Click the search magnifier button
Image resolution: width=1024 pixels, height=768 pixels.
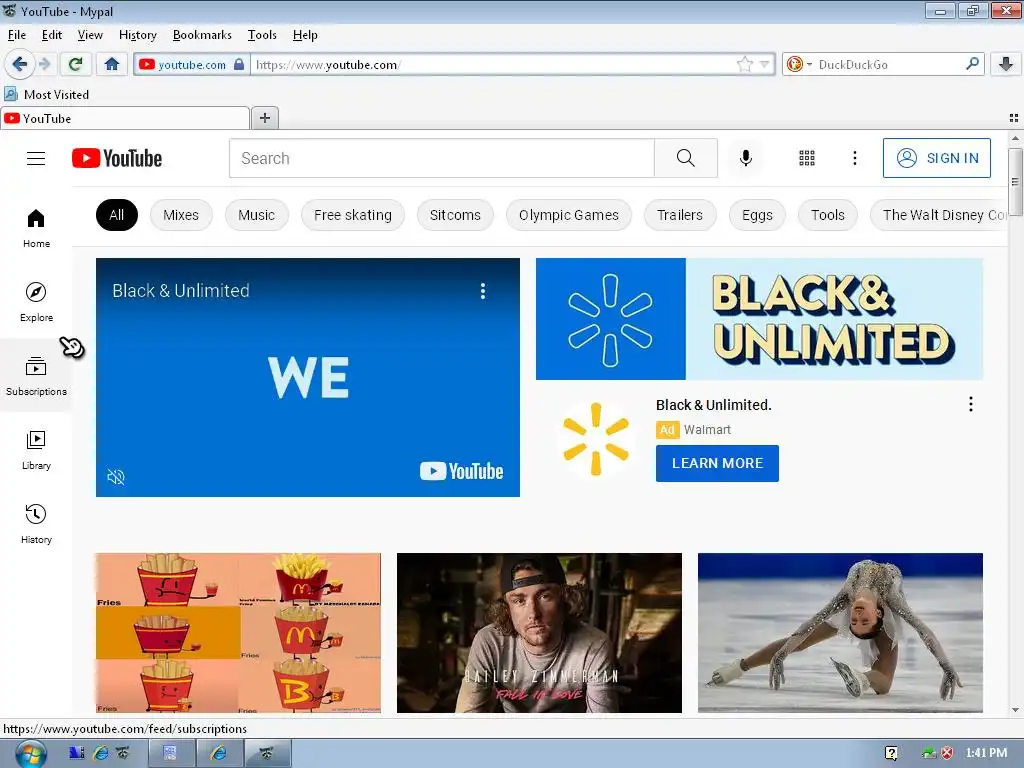coord(686,158)
